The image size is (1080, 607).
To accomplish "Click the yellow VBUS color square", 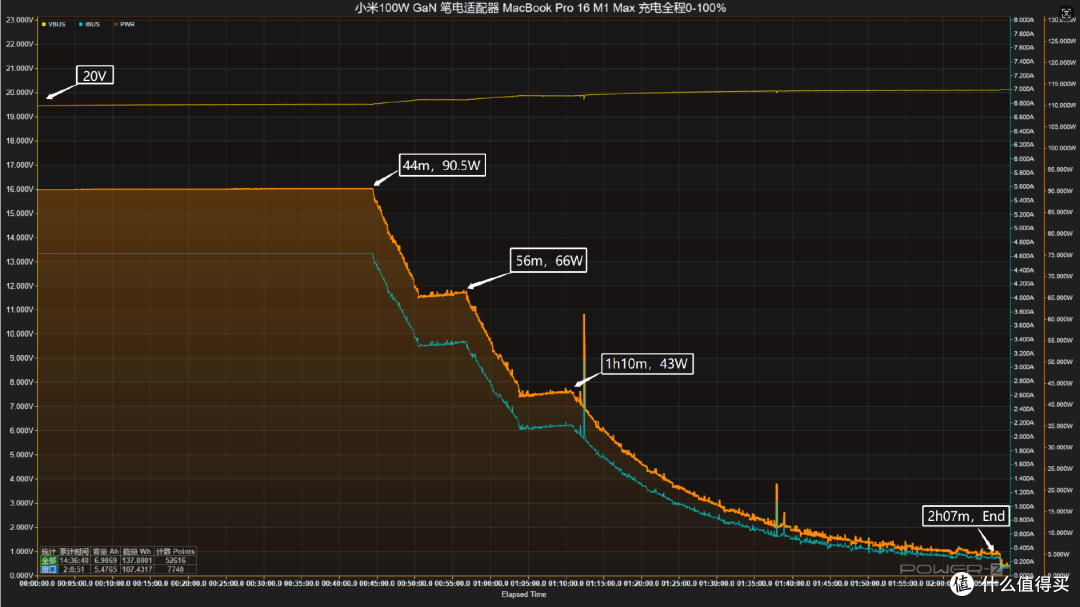I will click(x=43, y=24).
